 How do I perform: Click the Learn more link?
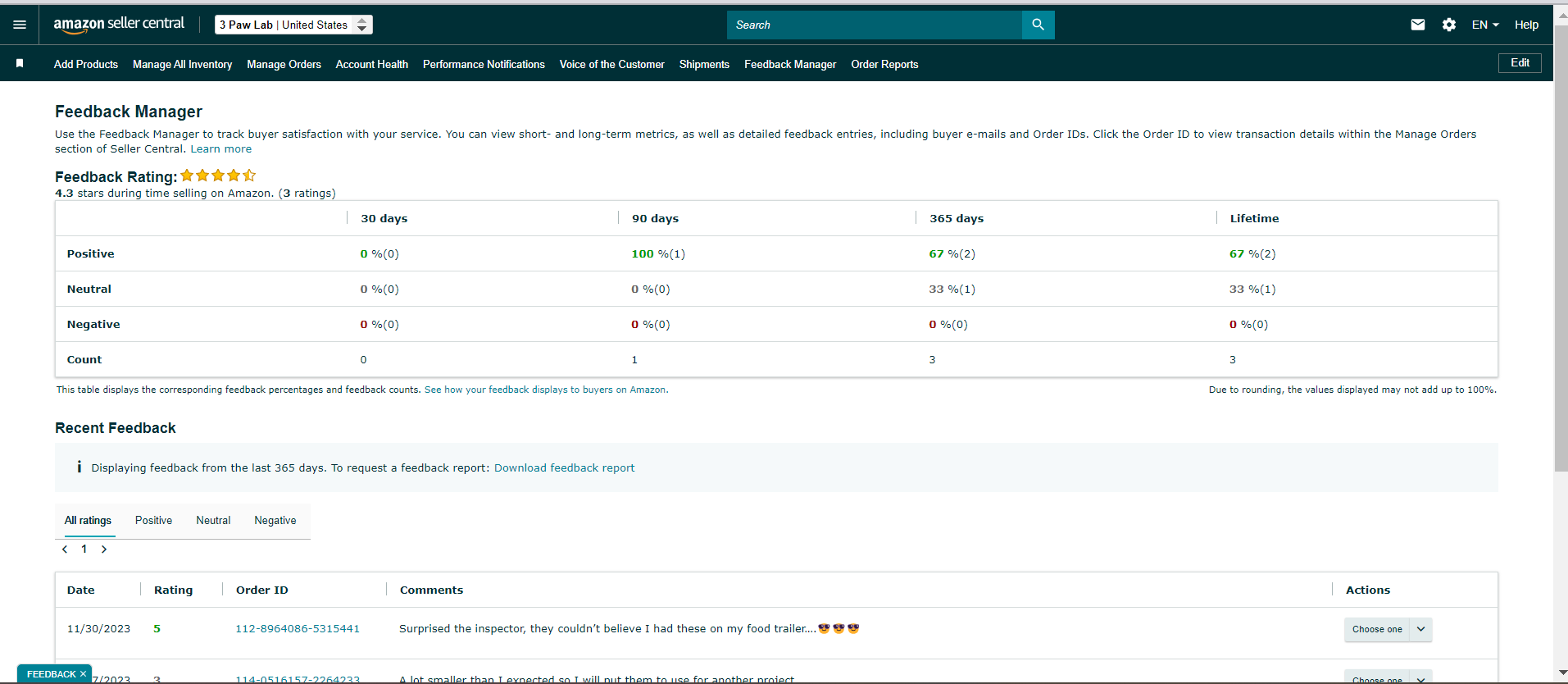point(221,148)
